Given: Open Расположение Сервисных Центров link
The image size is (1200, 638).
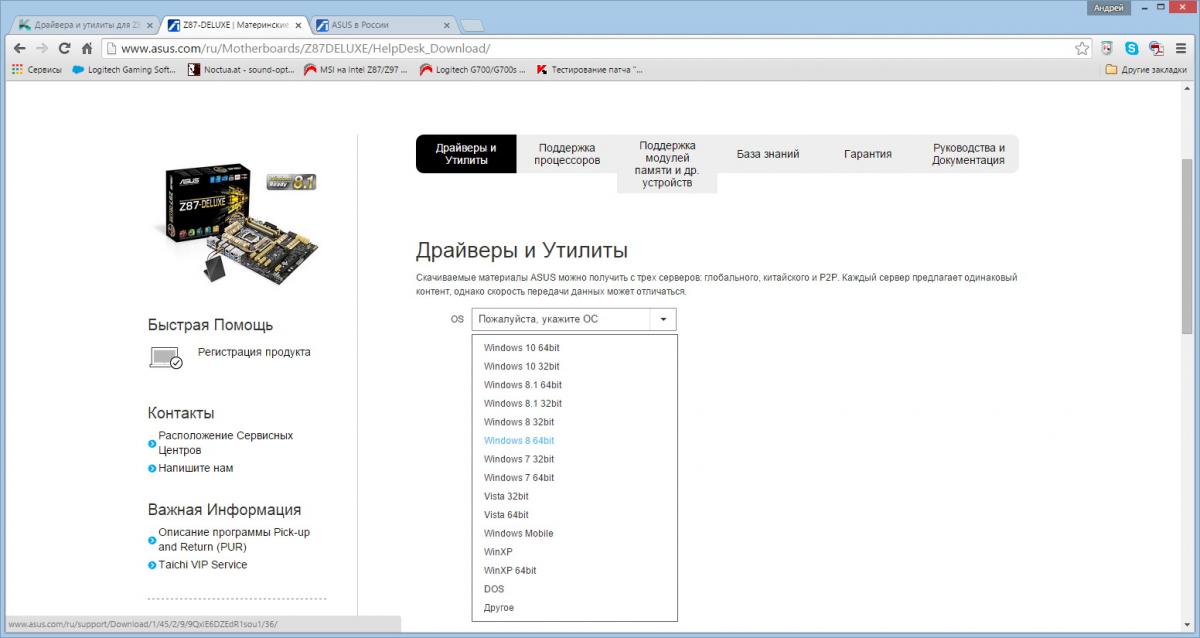Looking at the screenshot, I should 226,443.
